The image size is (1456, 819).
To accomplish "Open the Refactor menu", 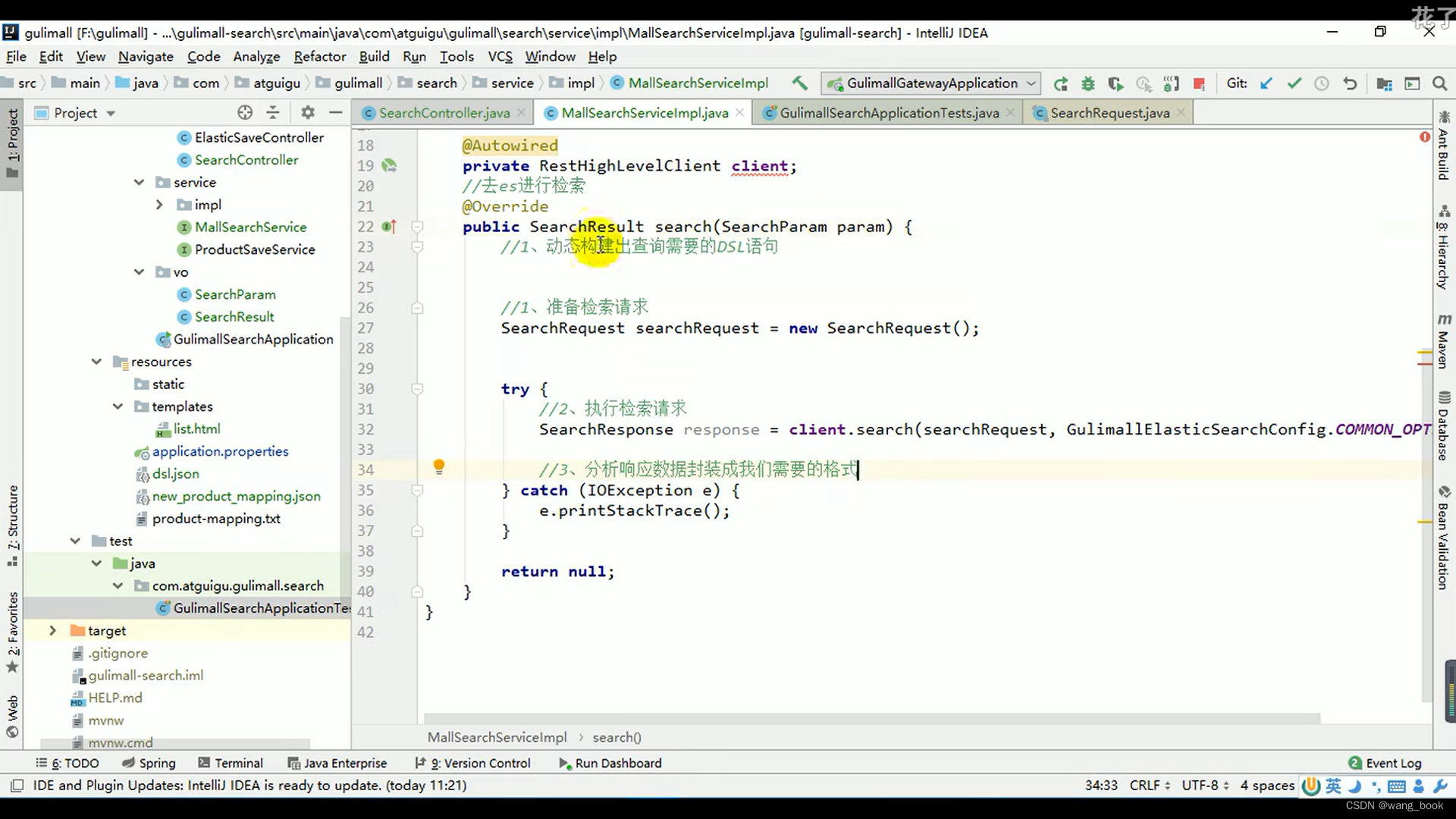I will [319, 56].
